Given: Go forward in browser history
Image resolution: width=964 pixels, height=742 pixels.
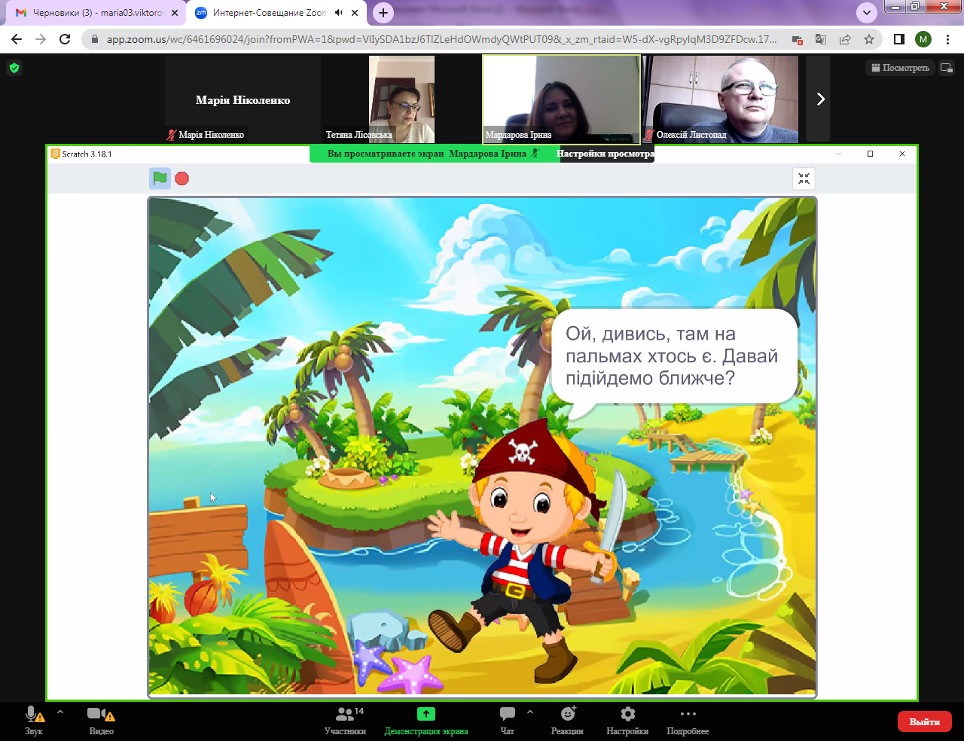Looking at the screenshot, I should [x=41, y=39].
